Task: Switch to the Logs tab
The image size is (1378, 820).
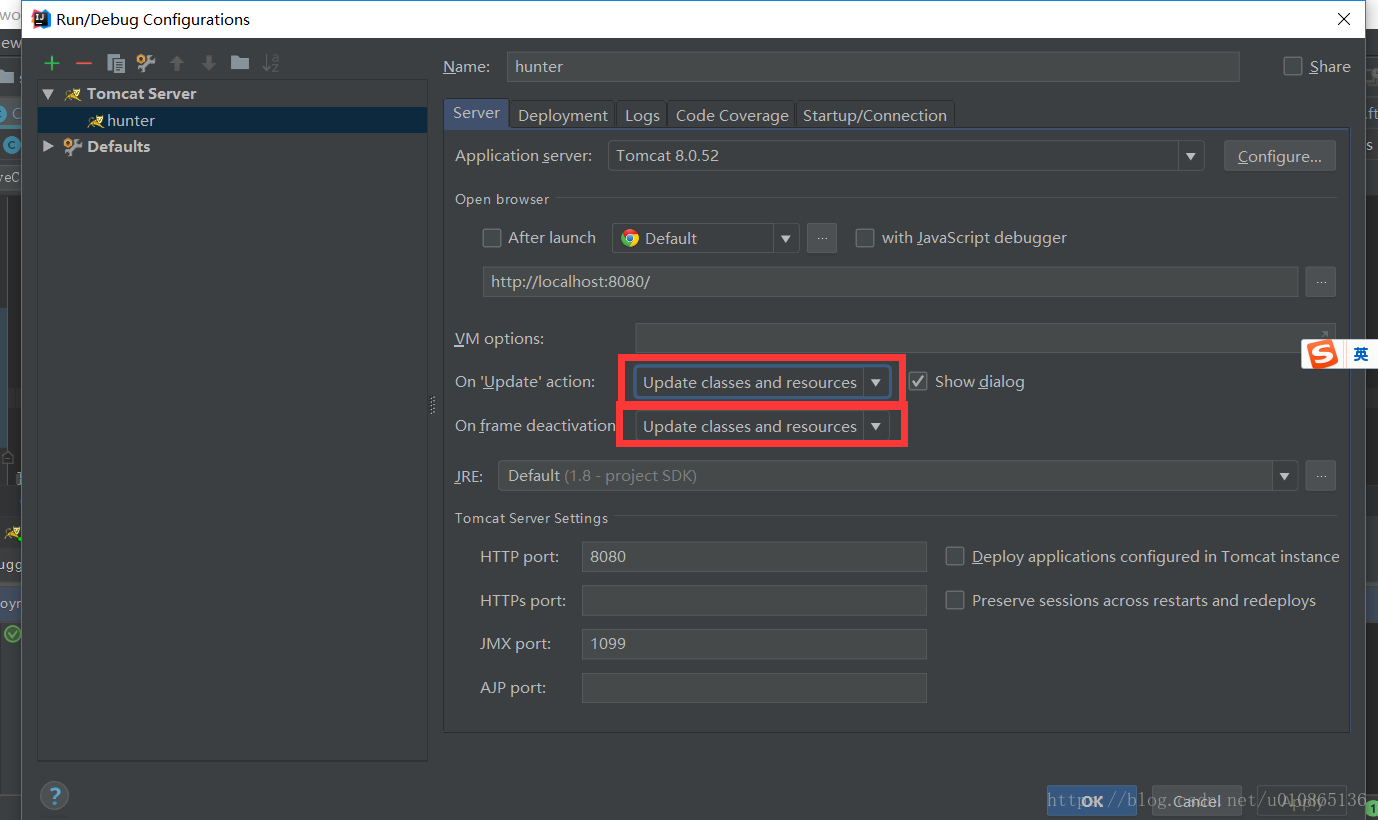Action: [642, 115]
